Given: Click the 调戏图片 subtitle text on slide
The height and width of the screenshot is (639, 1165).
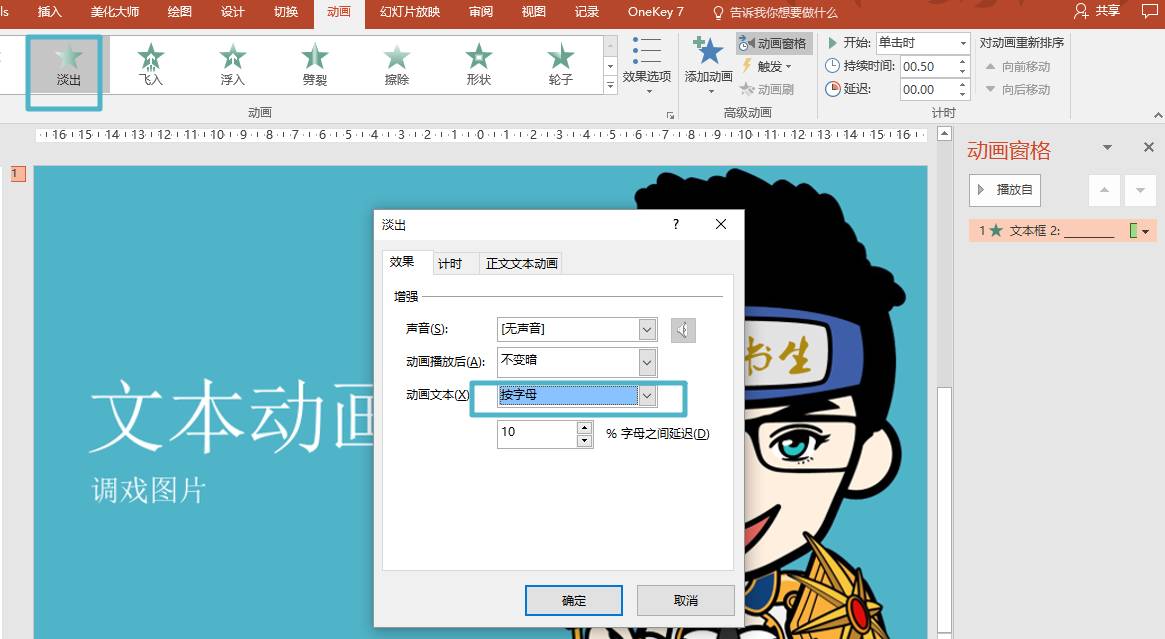Looking at the screenshot, I should 149,491.
